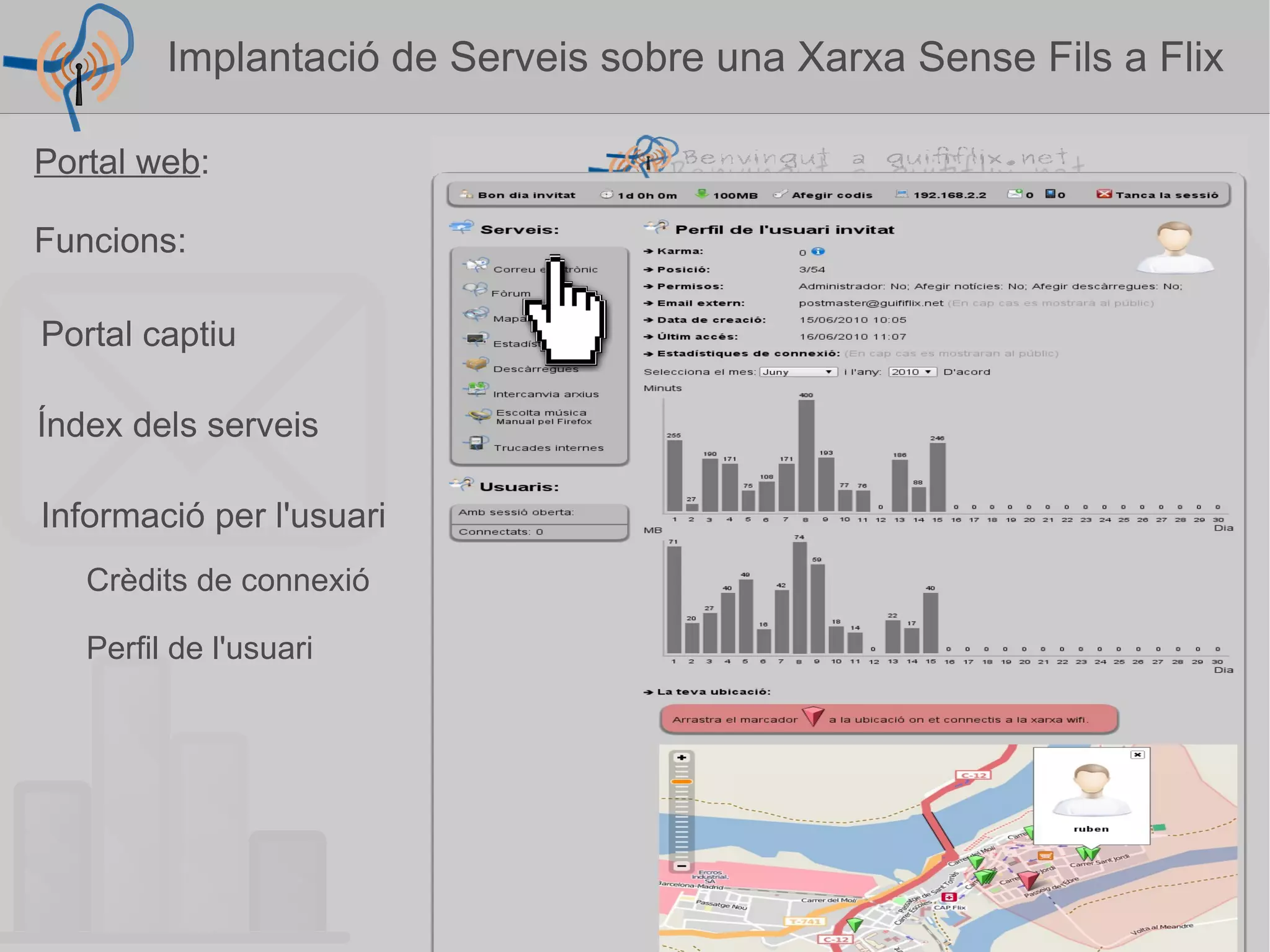Click the Usuaris heading icon
The image size is (1270, 952).
[x=462, y=484]
